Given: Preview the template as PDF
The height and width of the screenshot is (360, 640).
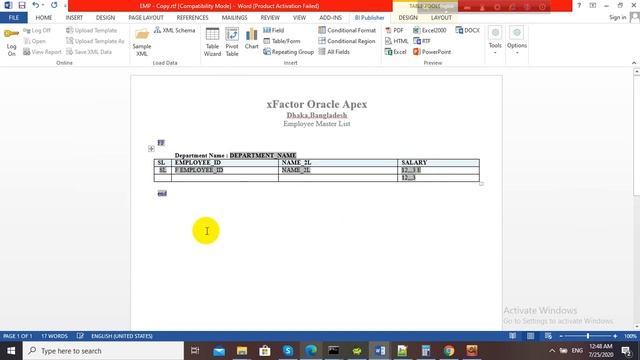Looking at the screenshot, I should click(394, 30).
